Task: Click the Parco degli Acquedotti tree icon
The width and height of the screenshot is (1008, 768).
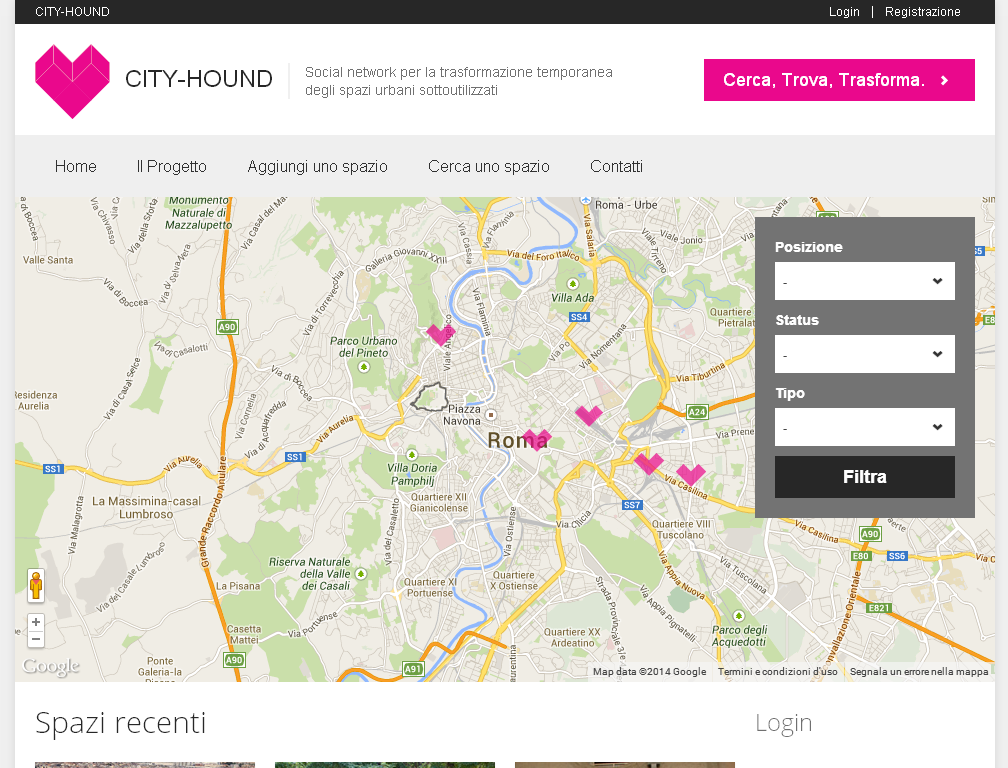Action: pos(739,616)
